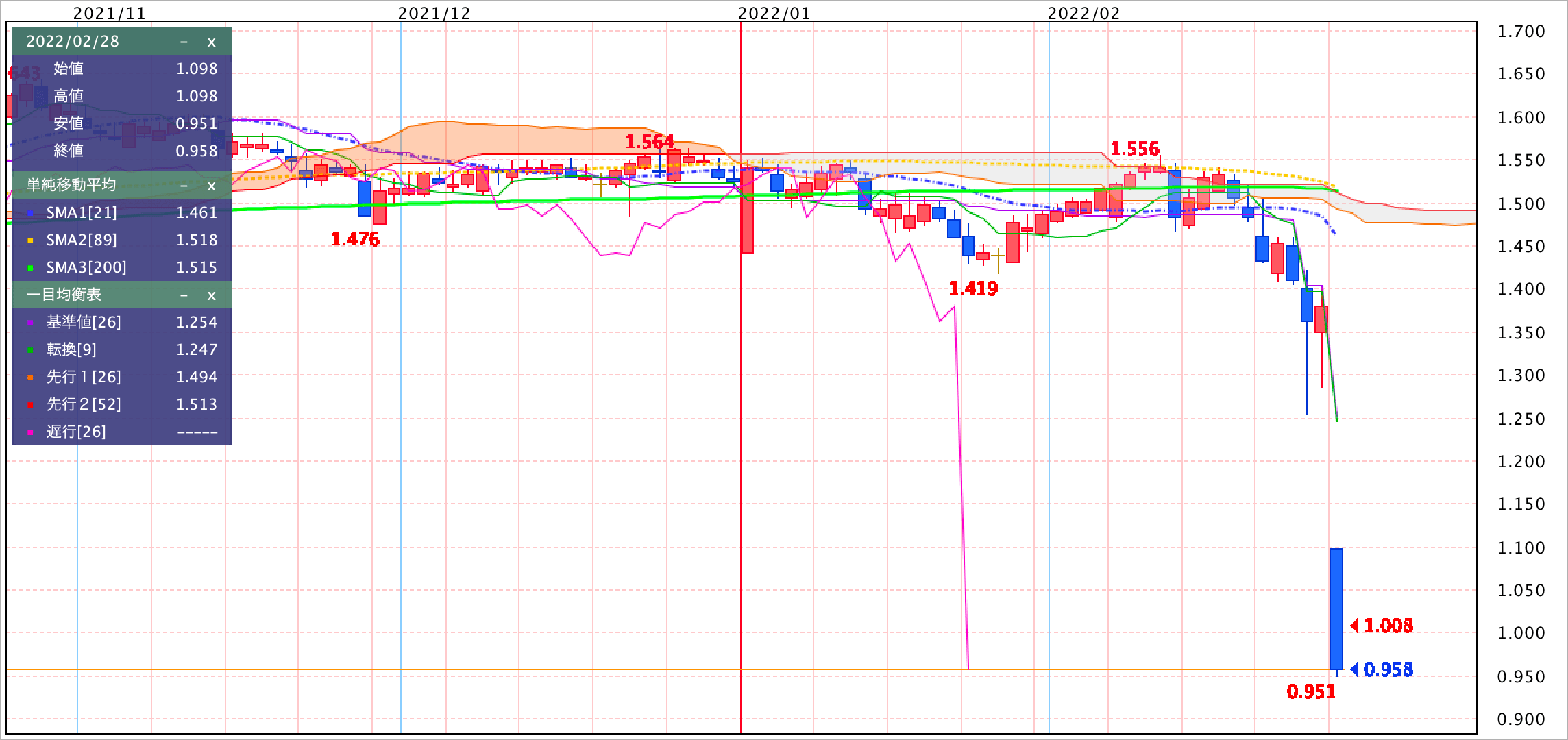
Task: Click the 先行2[52] red color marker
Action: (30, 406)
